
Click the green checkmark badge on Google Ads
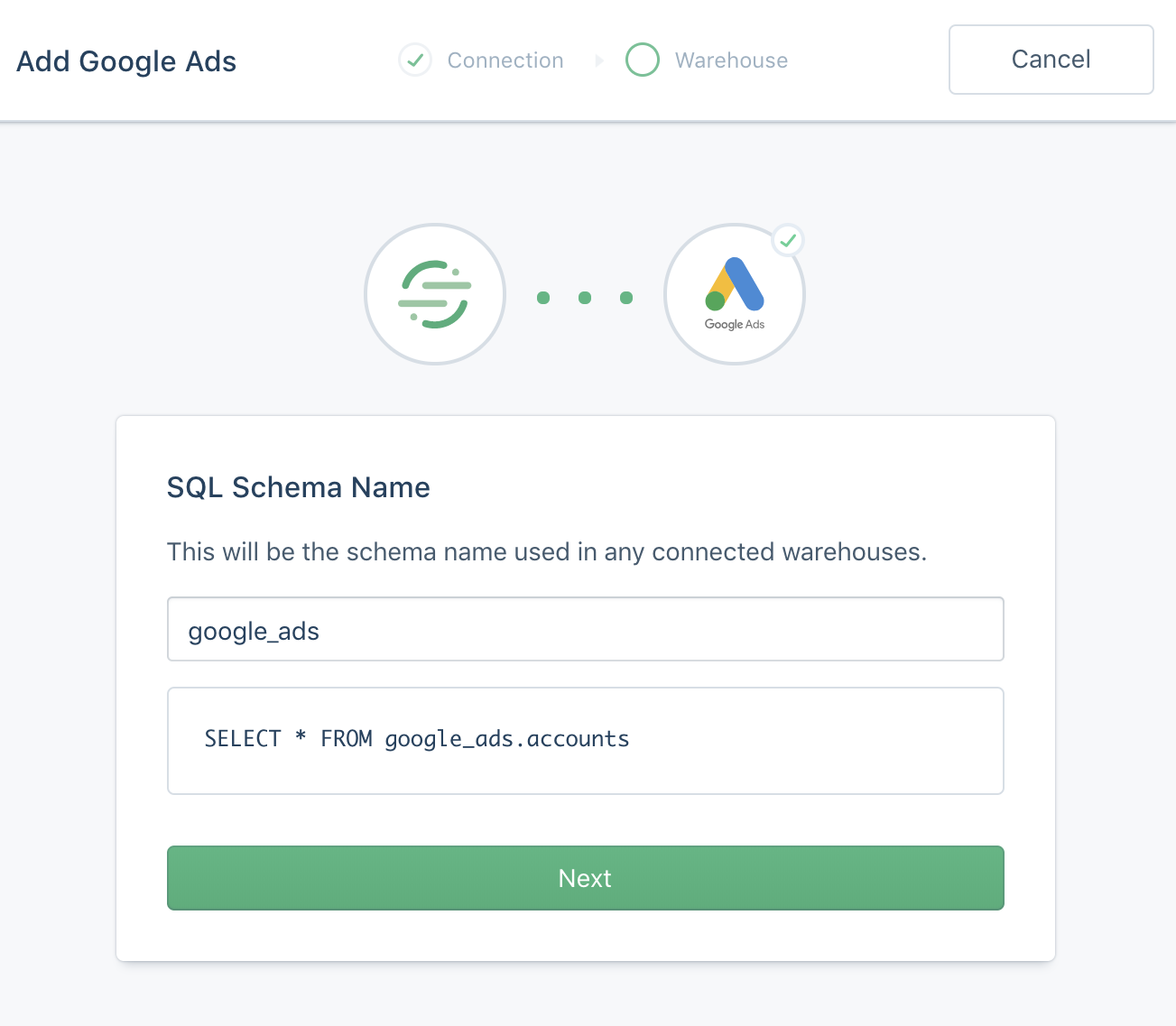788,240
